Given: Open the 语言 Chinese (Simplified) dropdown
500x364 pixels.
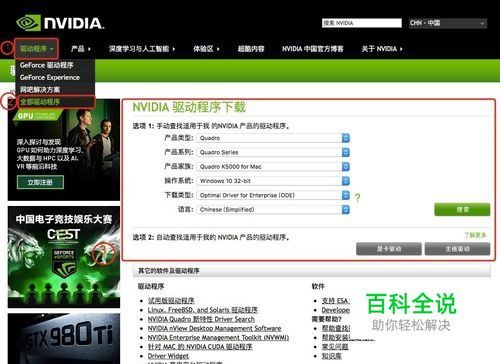Looking at the screenshot, I should [x=273, y=209].
